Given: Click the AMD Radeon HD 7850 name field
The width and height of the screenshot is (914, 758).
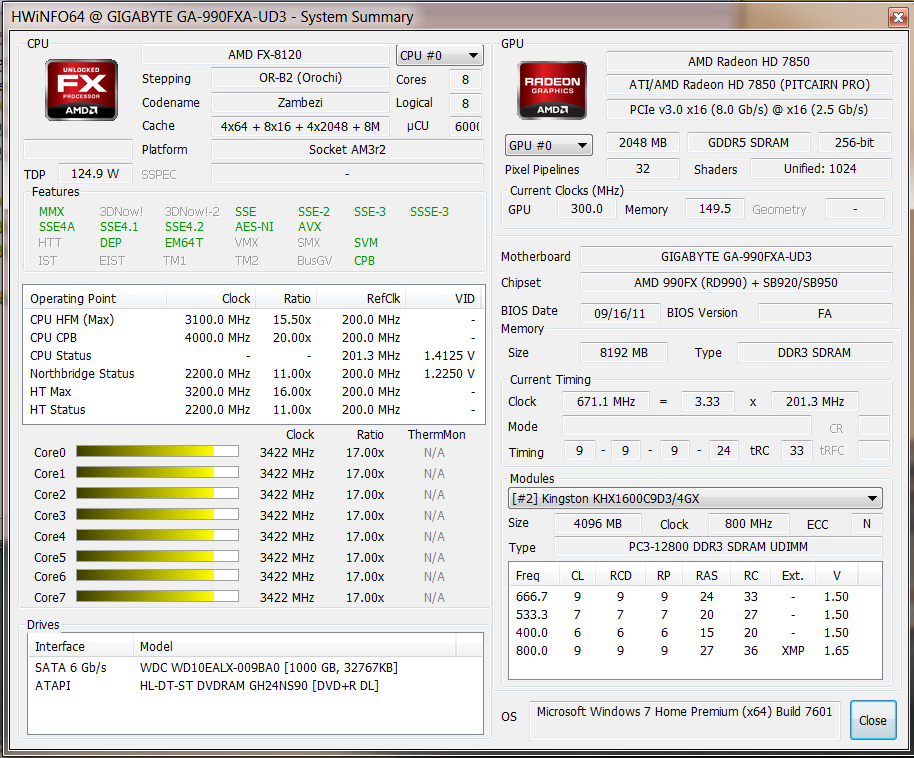Looking at the screenshot, I should coord(749,61).
